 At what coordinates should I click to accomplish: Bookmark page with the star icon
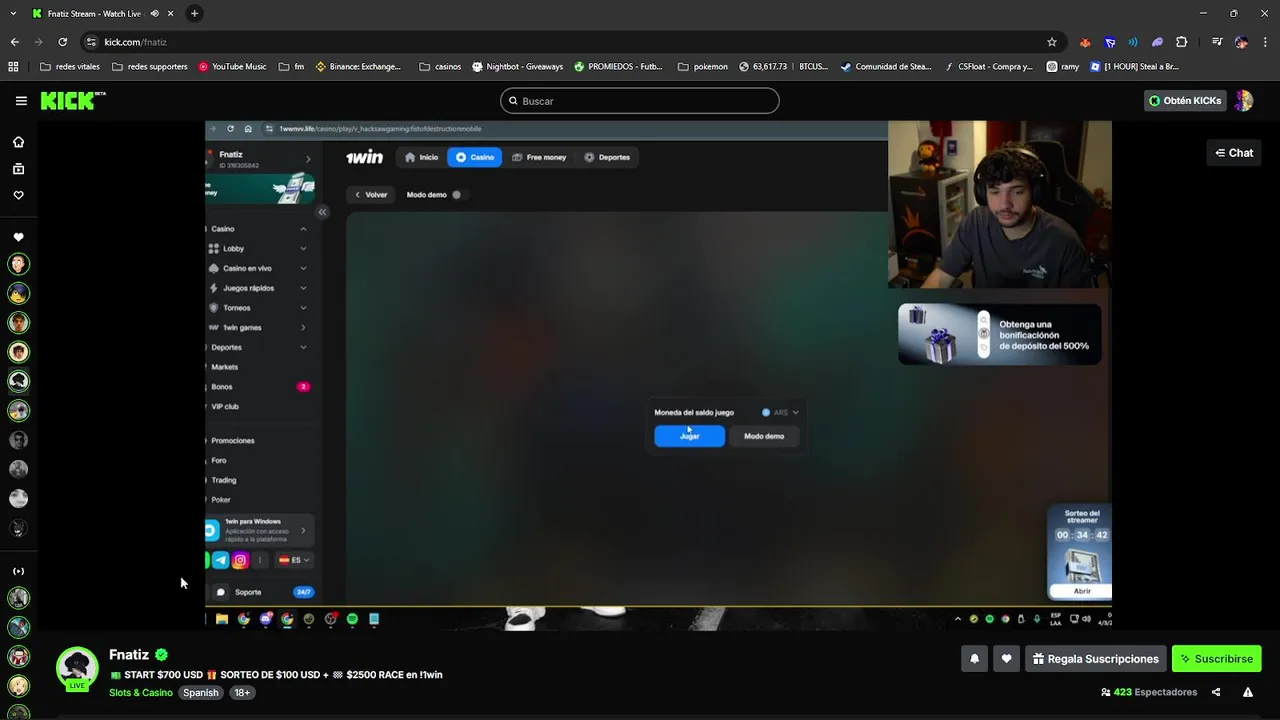pos(1052,42)
